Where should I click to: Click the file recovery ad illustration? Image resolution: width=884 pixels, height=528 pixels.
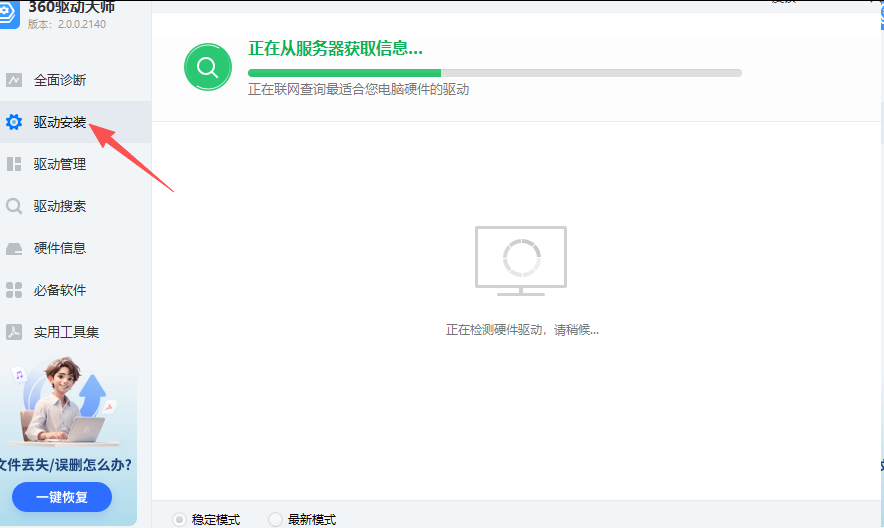[65, 400]
